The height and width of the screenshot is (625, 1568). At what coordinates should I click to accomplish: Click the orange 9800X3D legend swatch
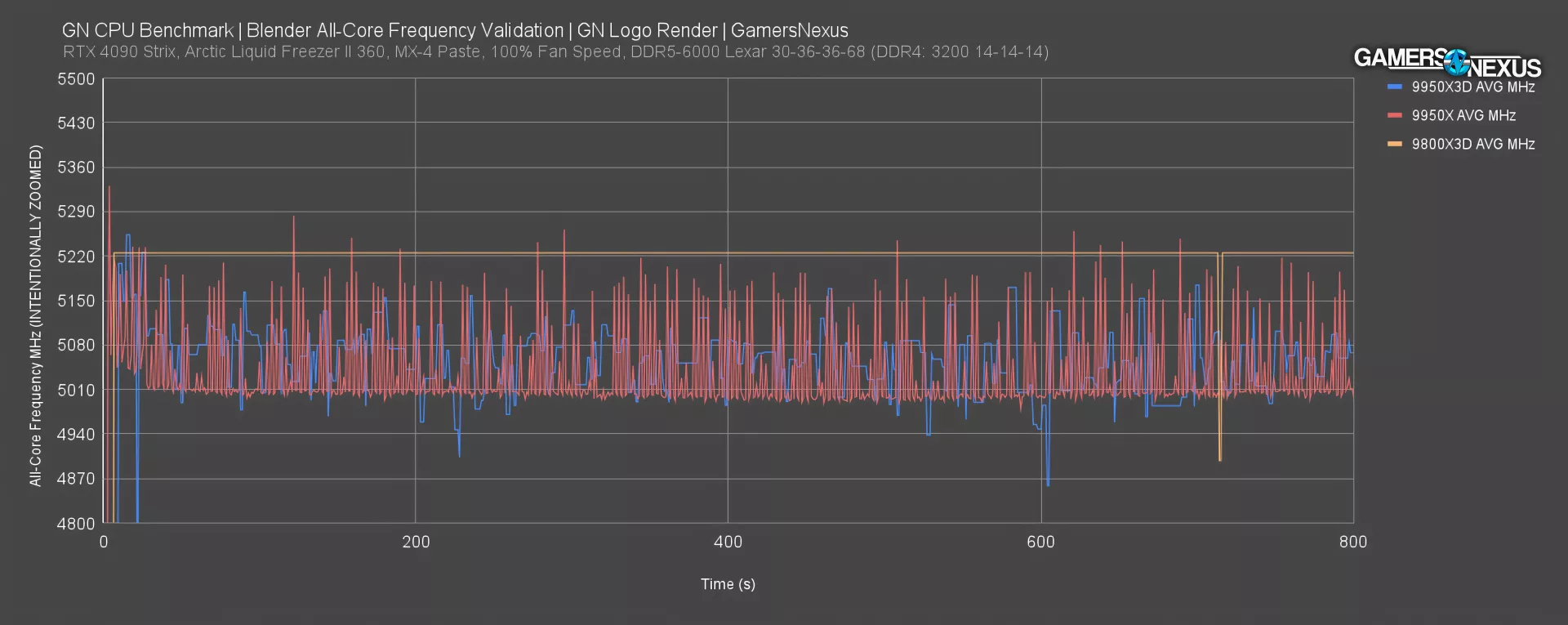tap(1394, 144)
